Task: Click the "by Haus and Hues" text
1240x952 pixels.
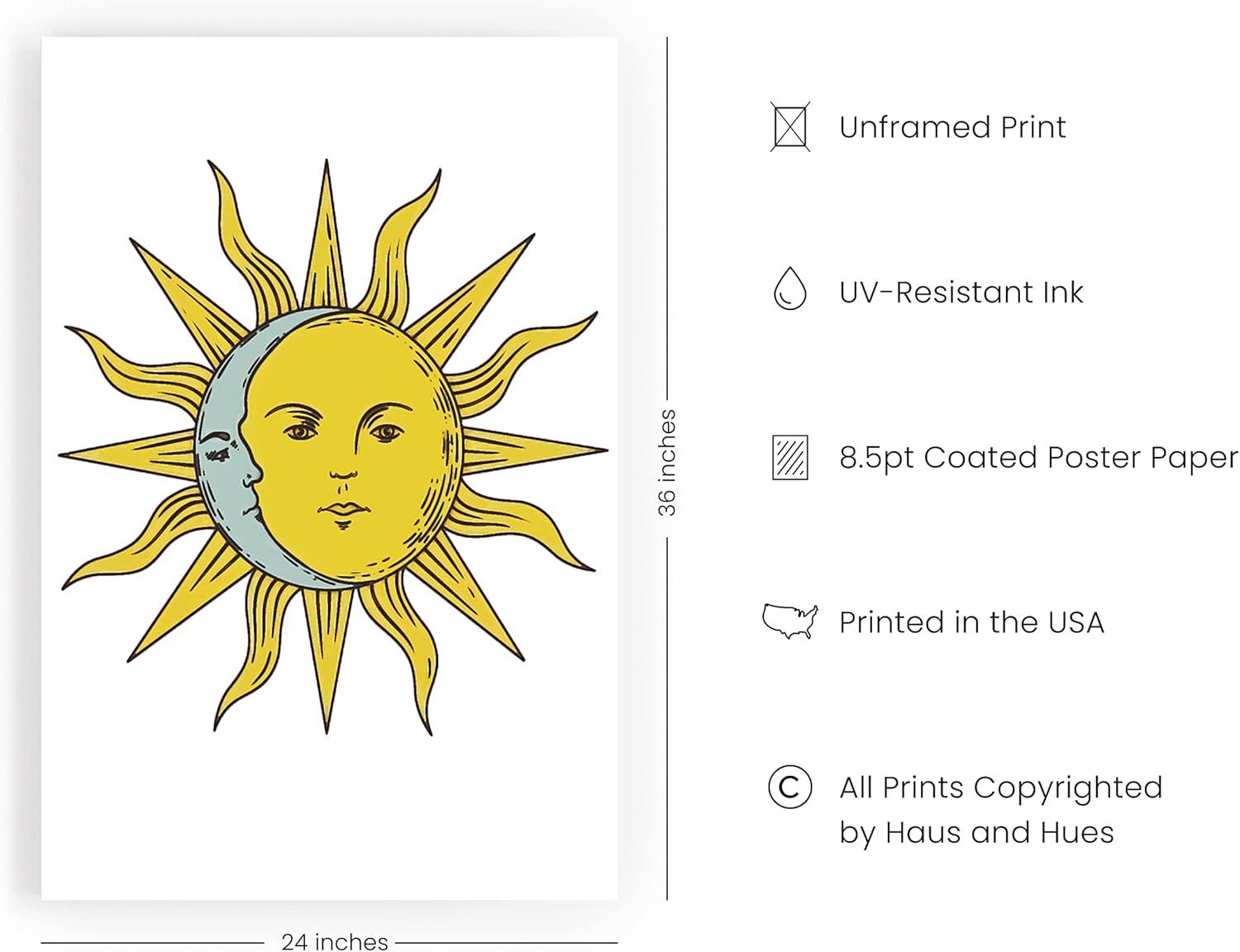Action: click(x=976, y=832)
